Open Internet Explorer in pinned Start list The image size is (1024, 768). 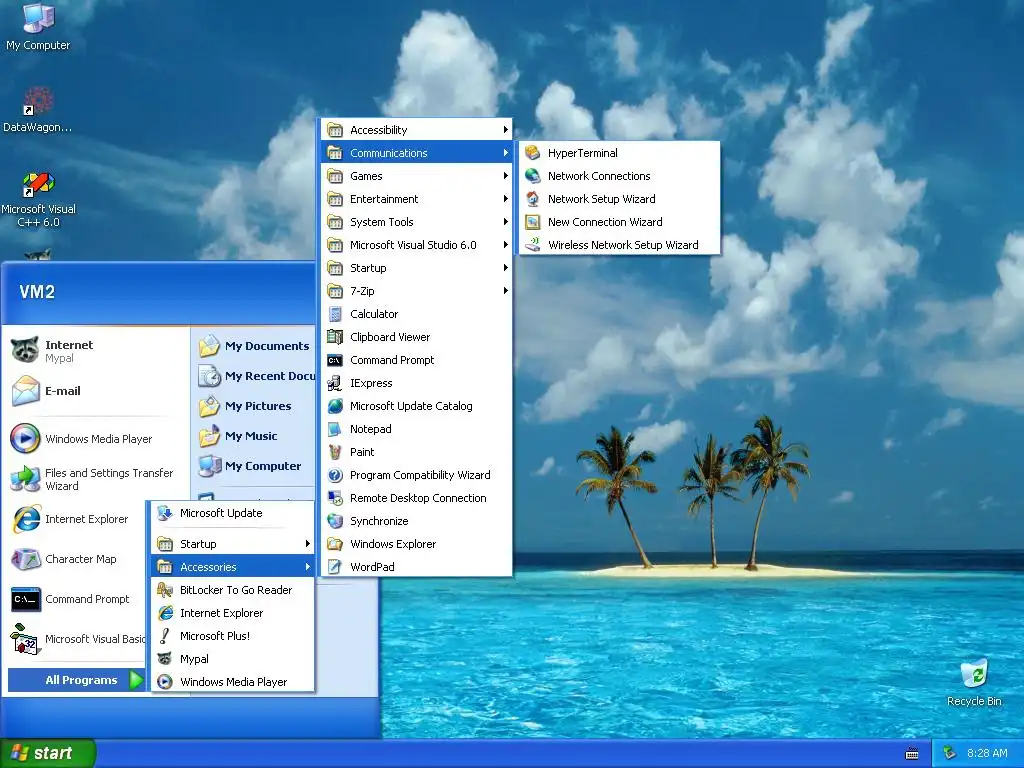tap(75, 519)
